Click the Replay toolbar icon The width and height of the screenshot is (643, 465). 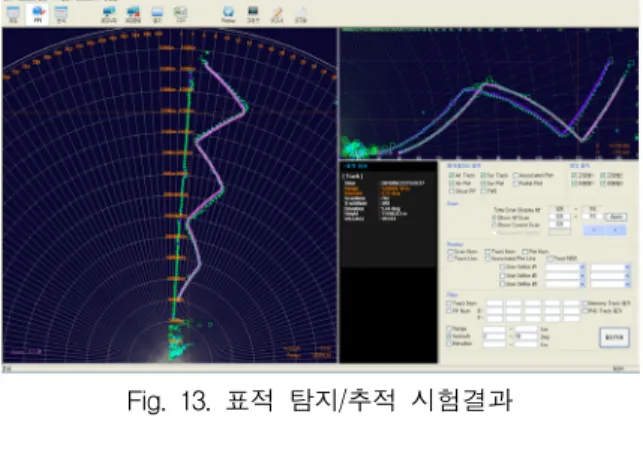point(228,14)
